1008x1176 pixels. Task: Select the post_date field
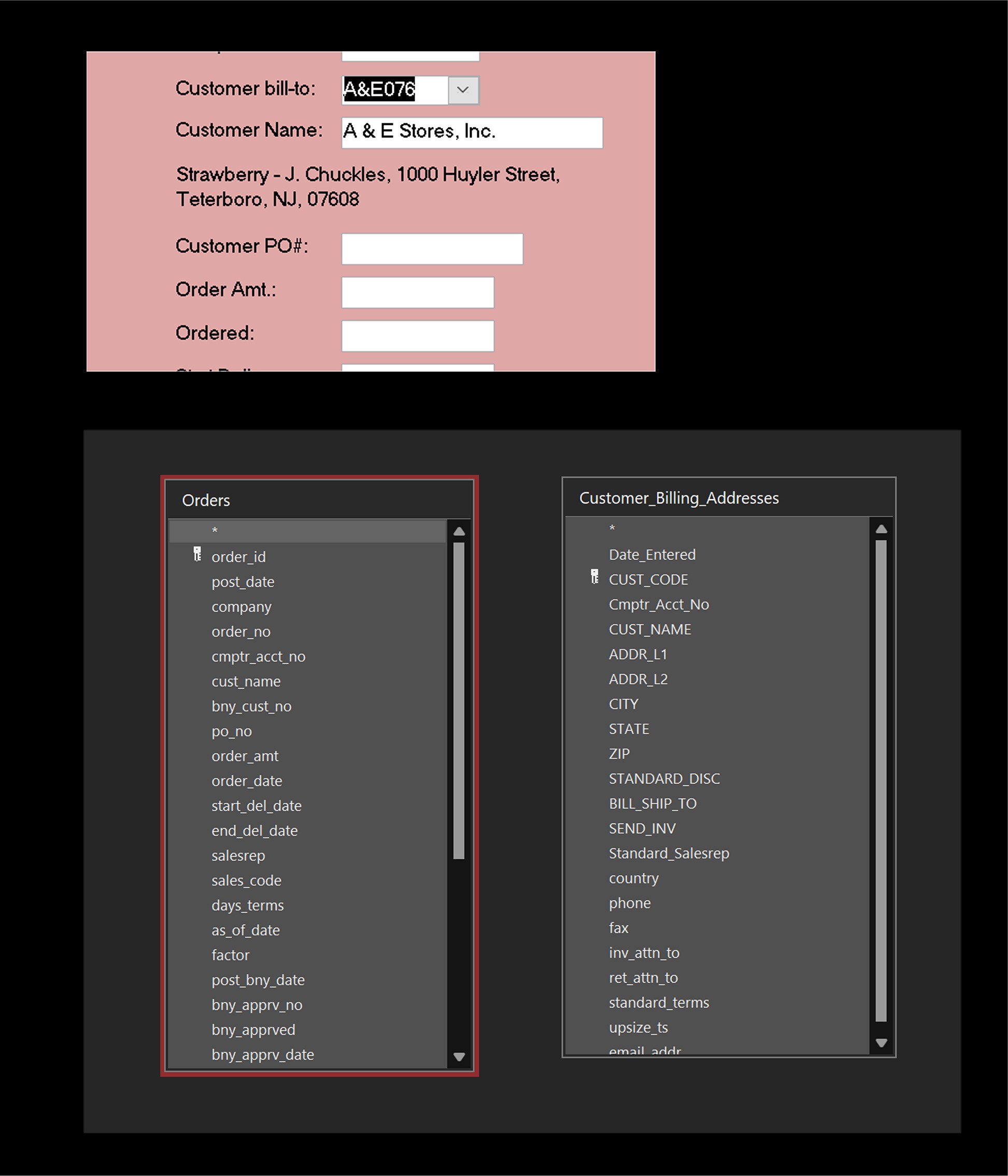tap(308, 582)
